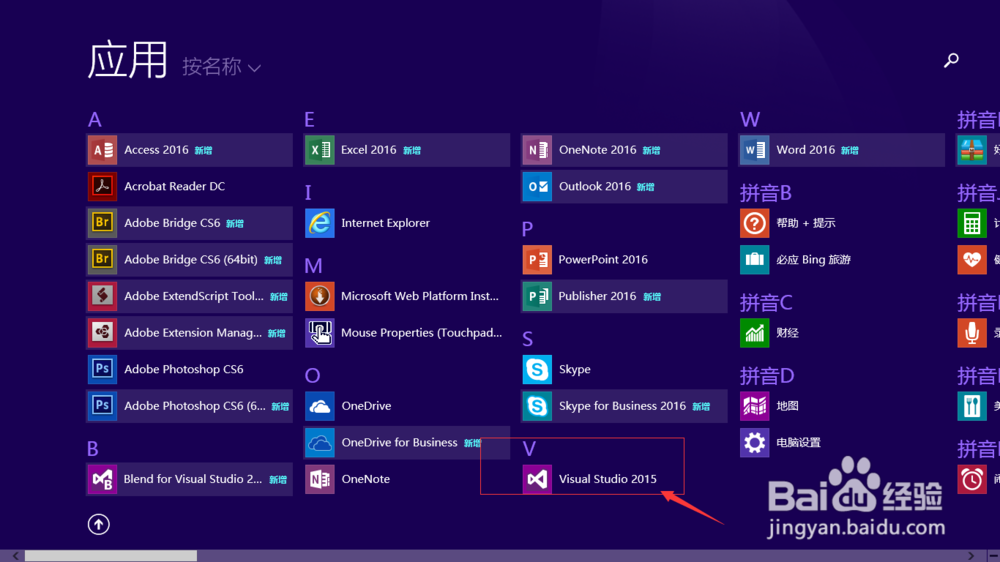Launch the Acrobat Reader DC icon
The width and height of the screenshot is (1000, 562).
[102, 186]
